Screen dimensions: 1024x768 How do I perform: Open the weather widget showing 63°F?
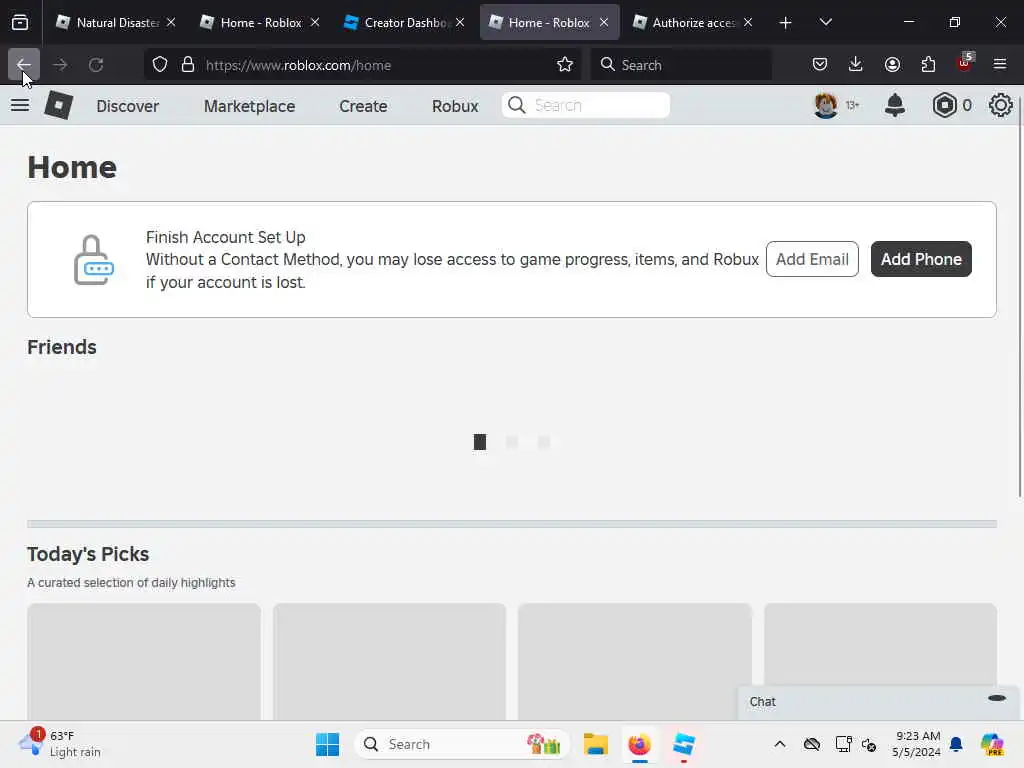[x=60, y=743]
